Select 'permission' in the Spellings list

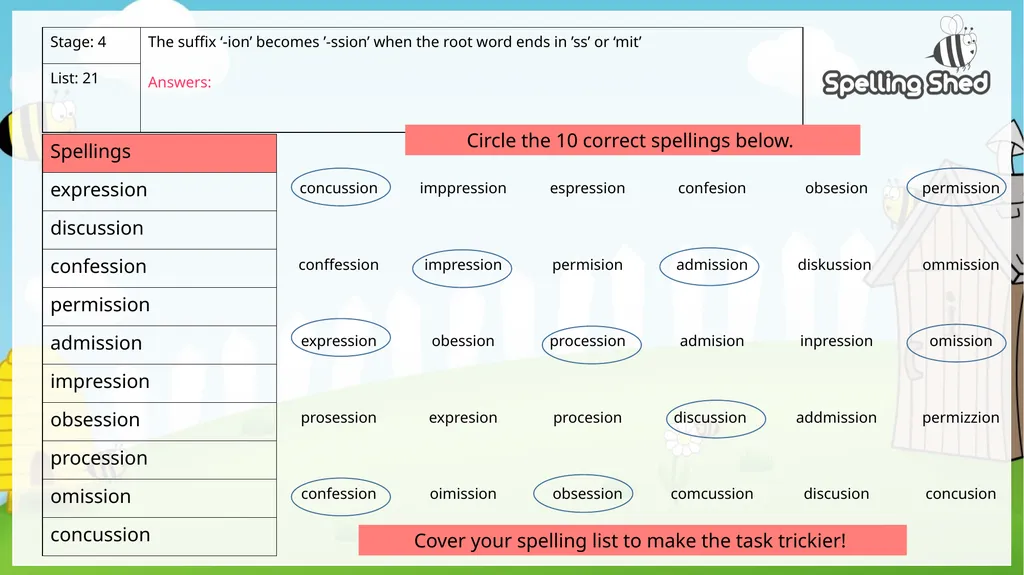pos(159,306)
